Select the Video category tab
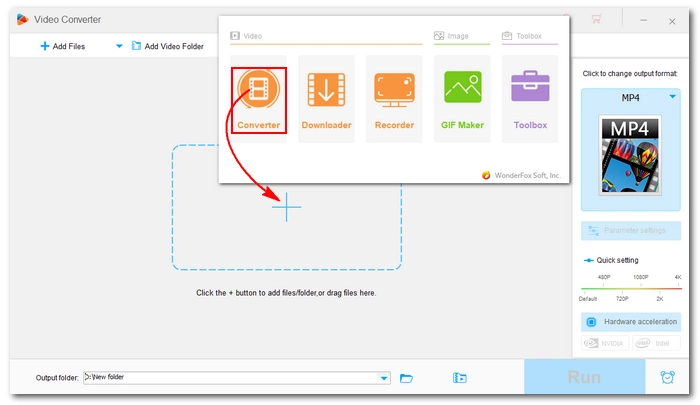This screenshot has width=700, height=405. [246, 36]
